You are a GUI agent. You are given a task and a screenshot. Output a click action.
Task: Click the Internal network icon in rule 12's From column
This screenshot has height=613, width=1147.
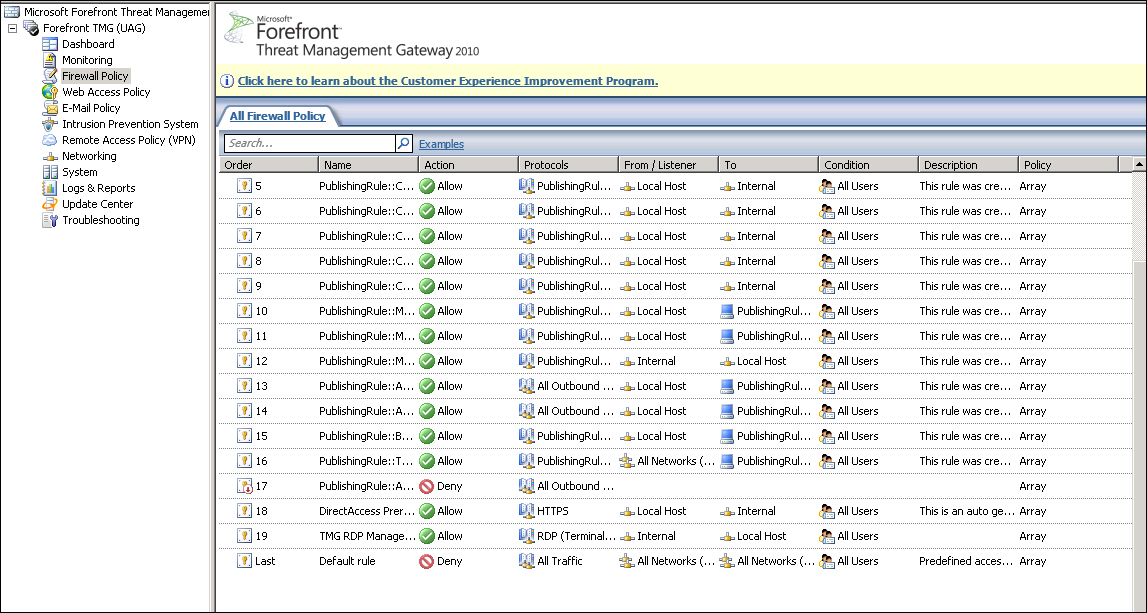coord(627,361)
